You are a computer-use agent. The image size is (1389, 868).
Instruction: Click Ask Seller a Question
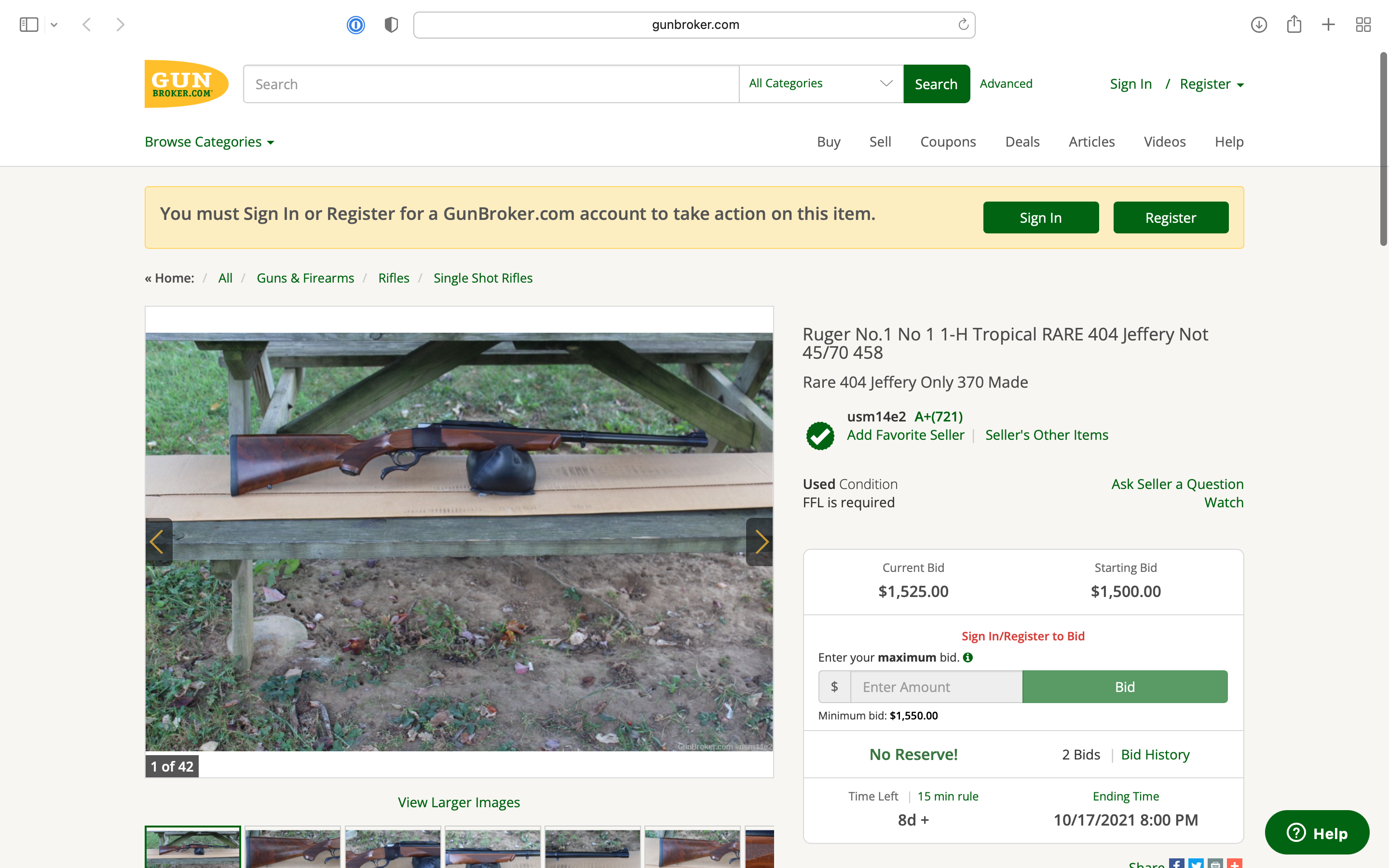coord(1177,485)
